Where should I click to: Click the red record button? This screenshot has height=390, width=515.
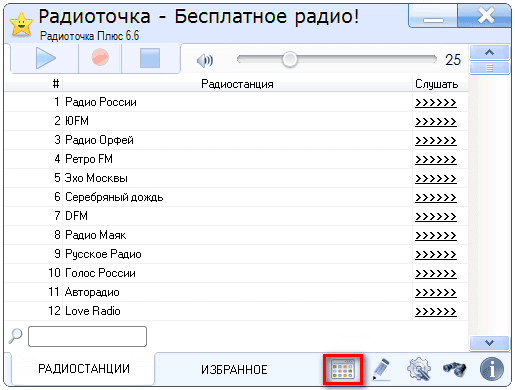coord(100,57)
